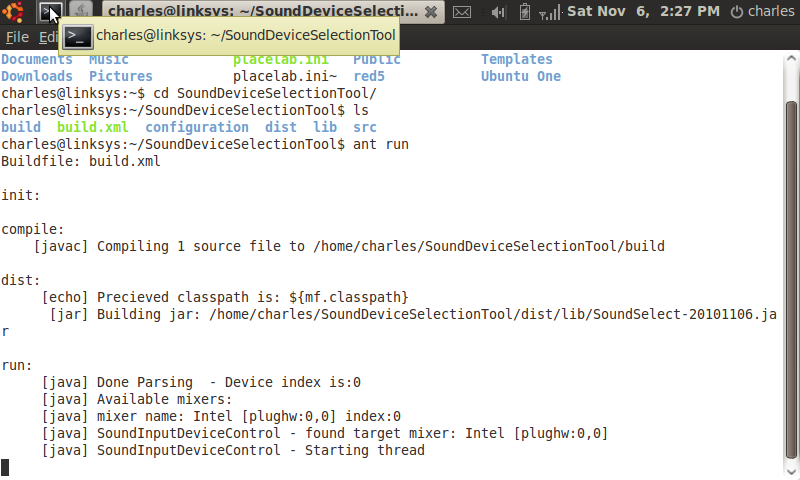Click the terminal scrollbar down arrow
800x480 pixels.
pos(791,472)
